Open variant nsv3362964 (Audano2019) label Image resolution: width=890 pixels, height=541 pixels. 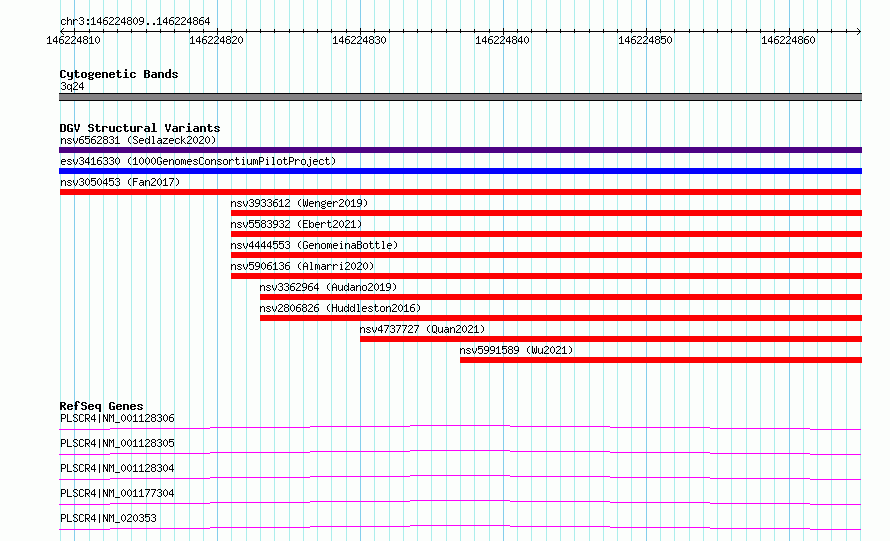(x=328, y=287)
